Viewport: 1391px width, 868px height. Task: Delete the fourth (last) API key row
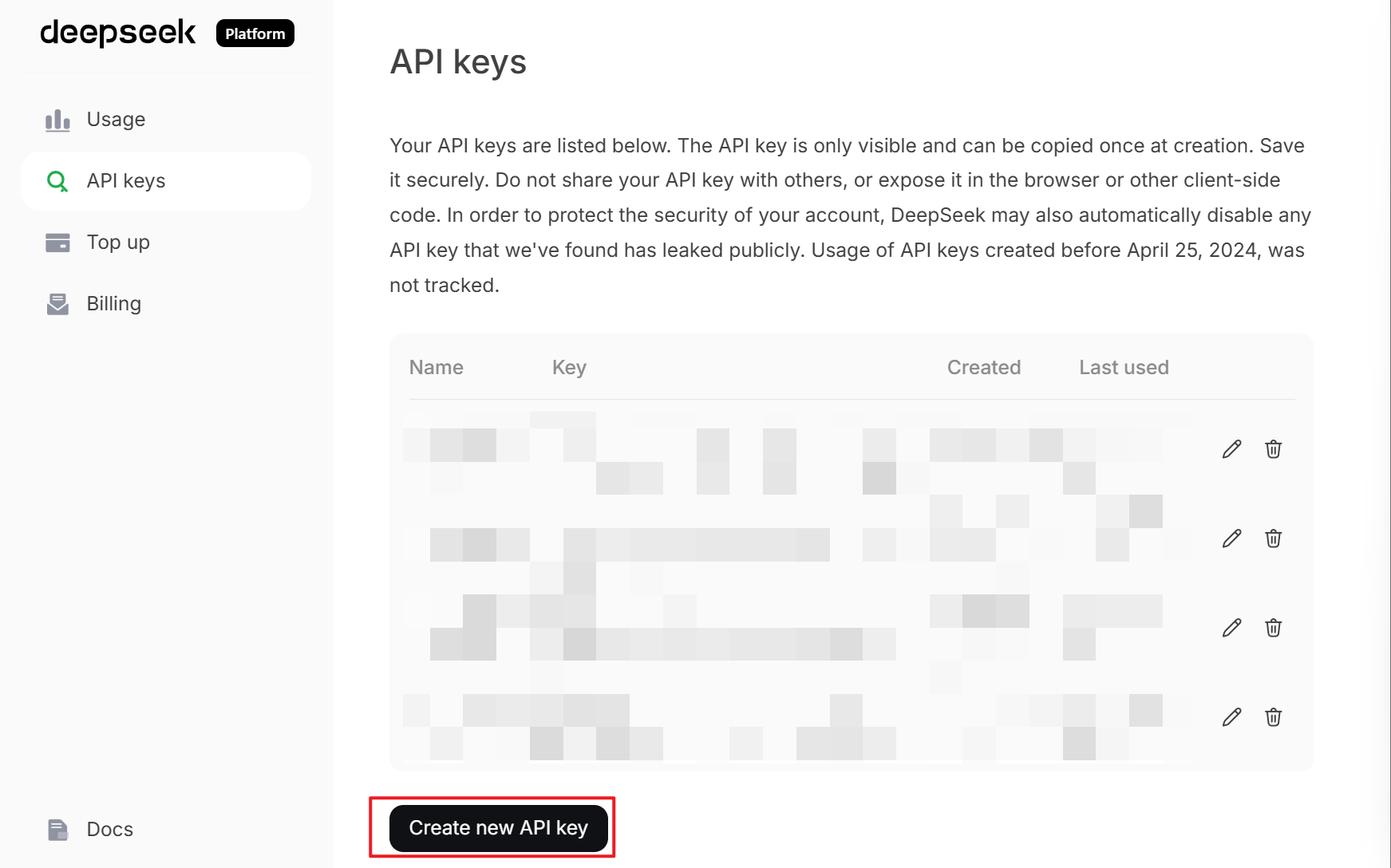[1273, 717]
